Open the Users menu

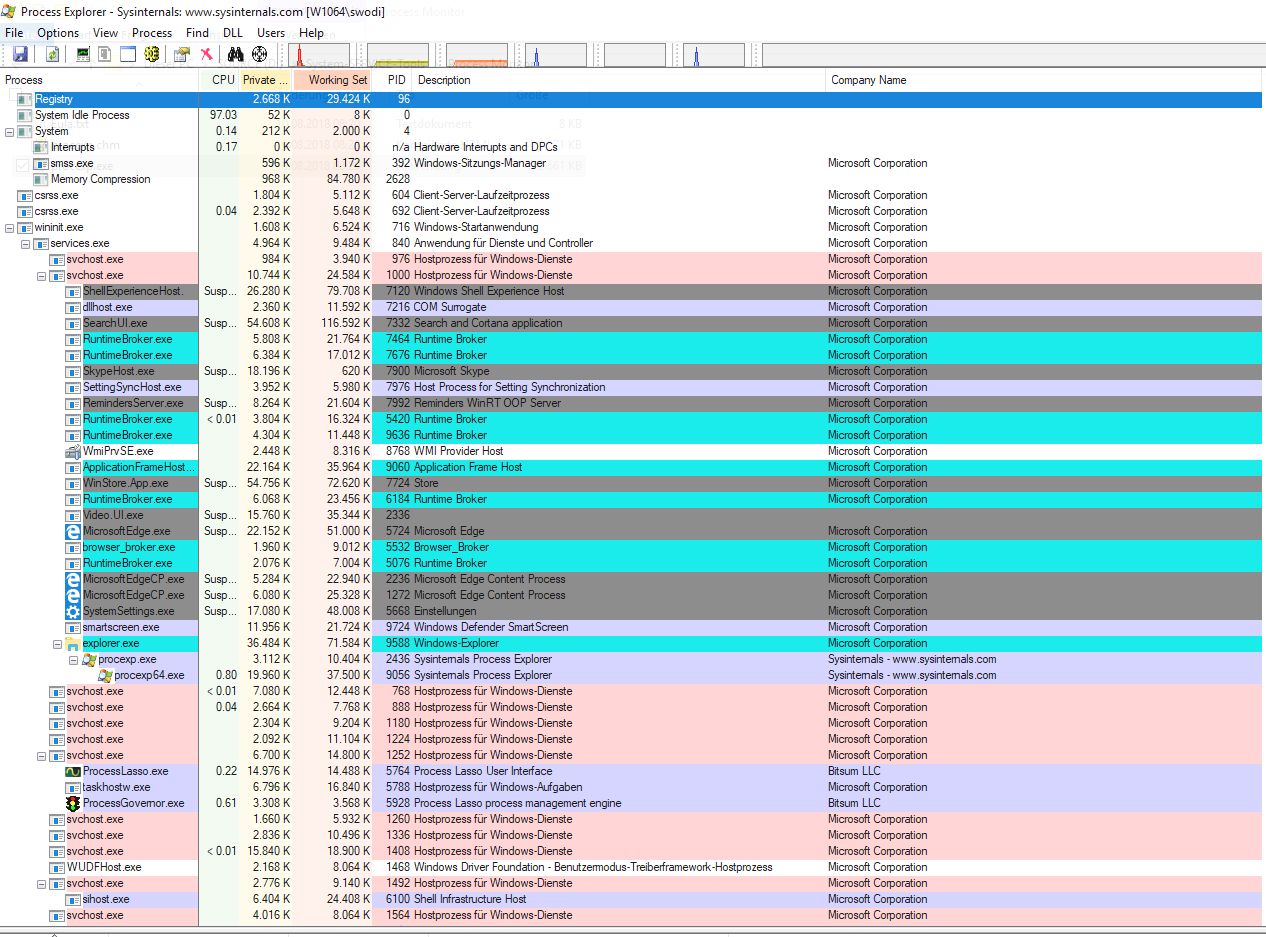pos(271,33)
